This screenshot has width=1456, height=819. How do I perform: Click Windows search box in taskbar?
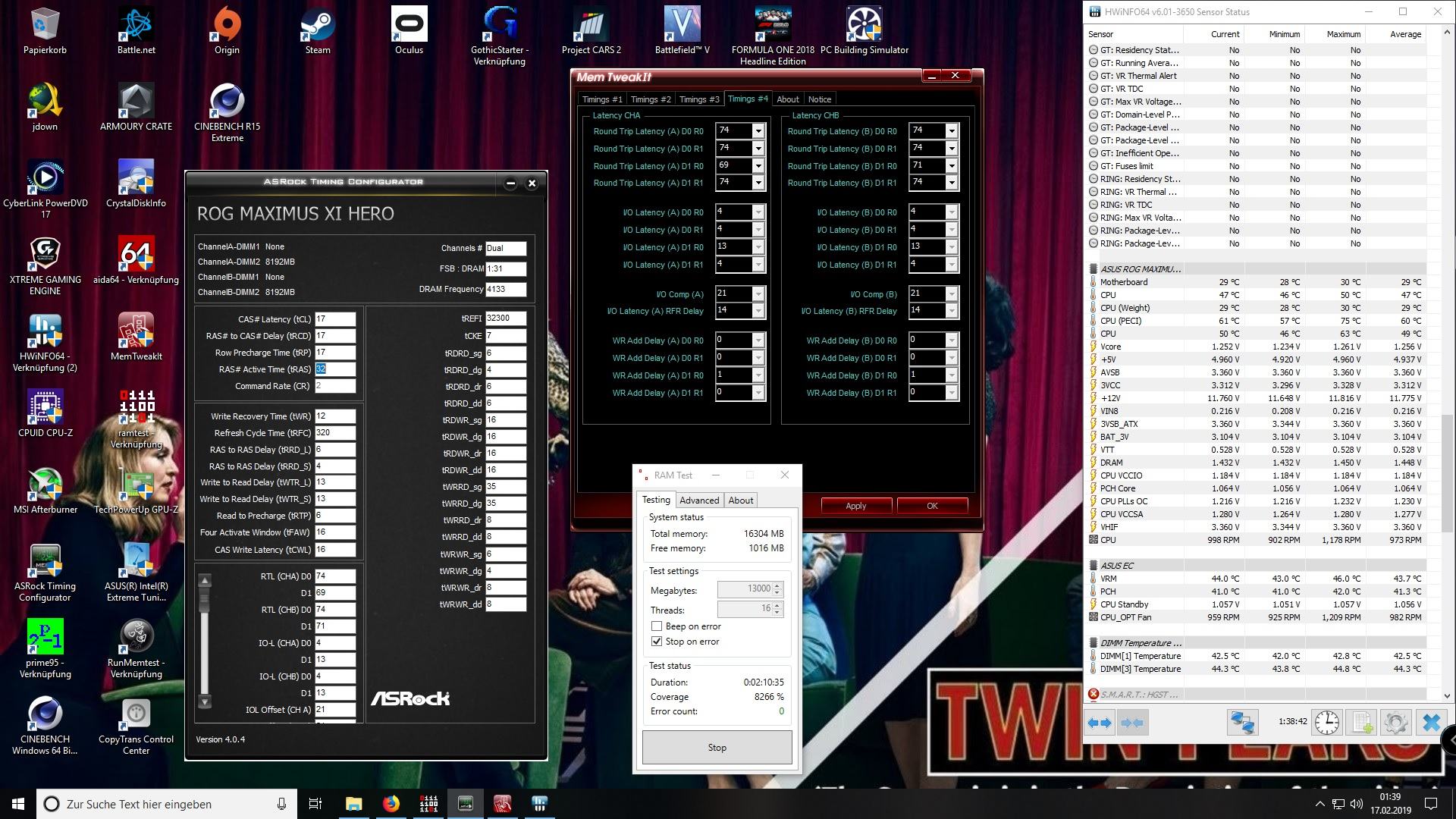pos(167,804)
